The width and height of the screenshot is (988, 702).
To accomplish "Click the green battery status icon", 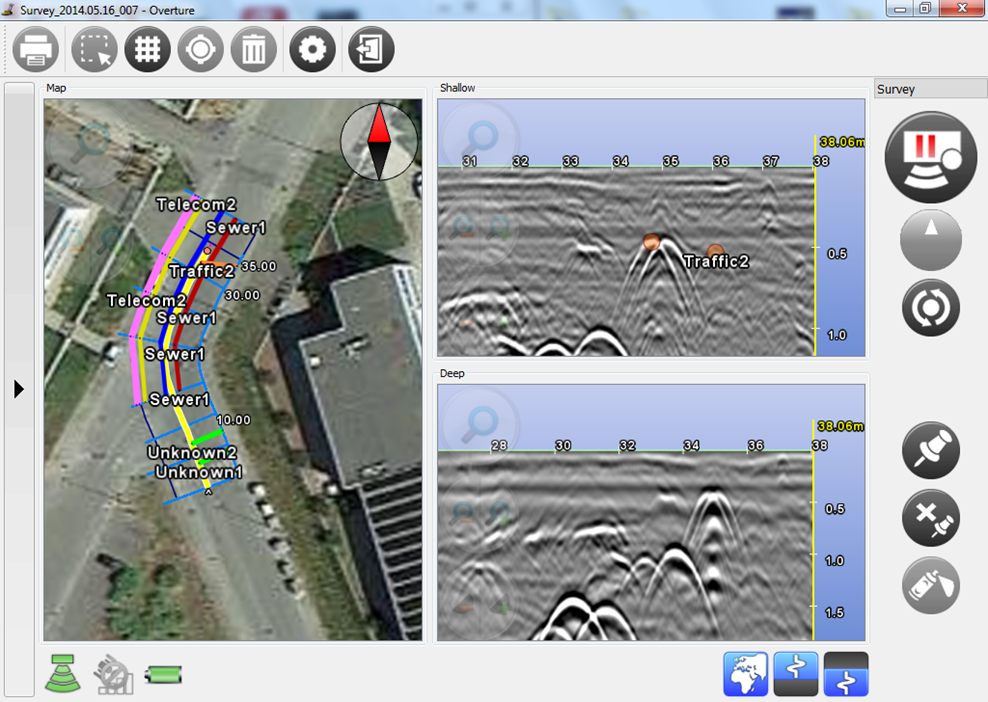I will tap(163, 675).
